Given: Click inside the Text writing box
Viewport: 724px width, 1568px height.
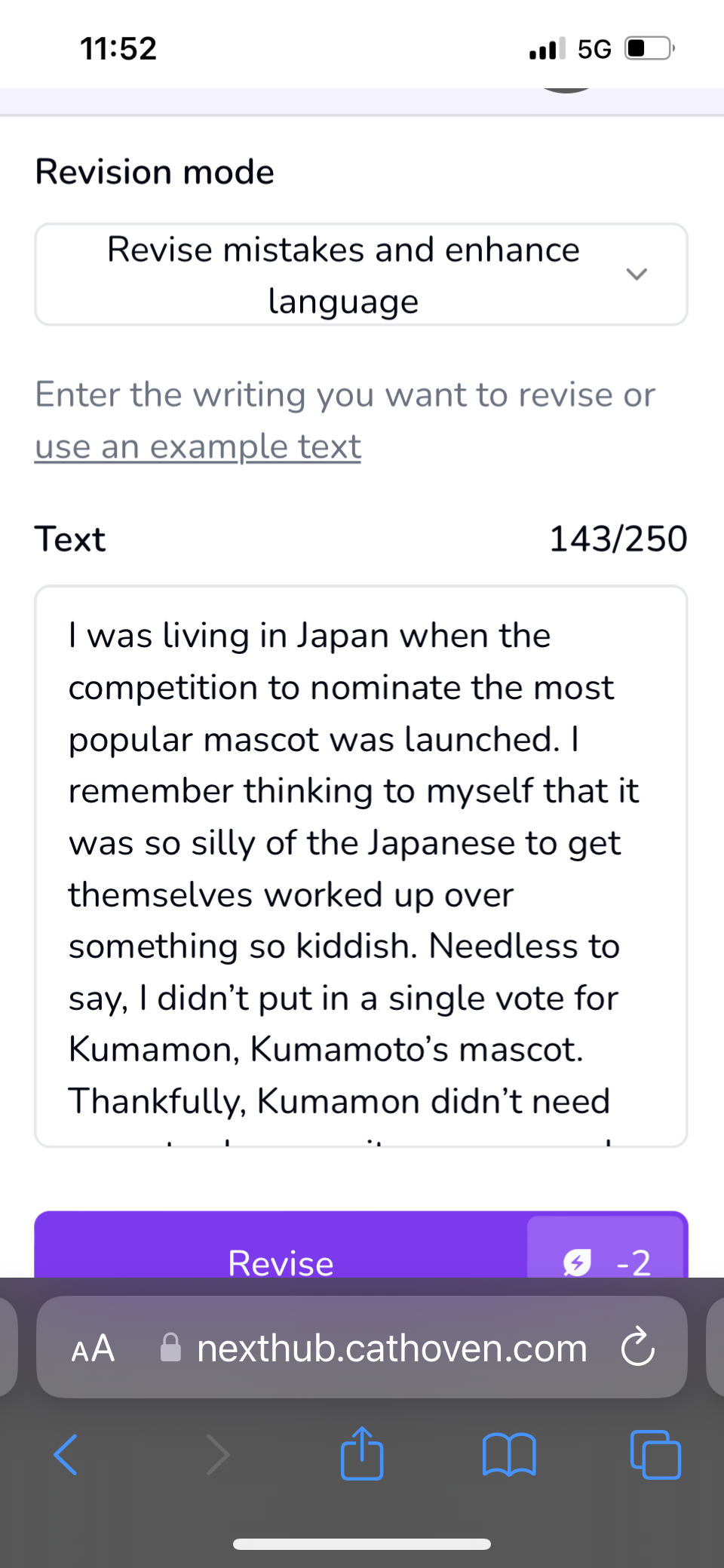Looking at the screenshot, I should coord(360,866).
